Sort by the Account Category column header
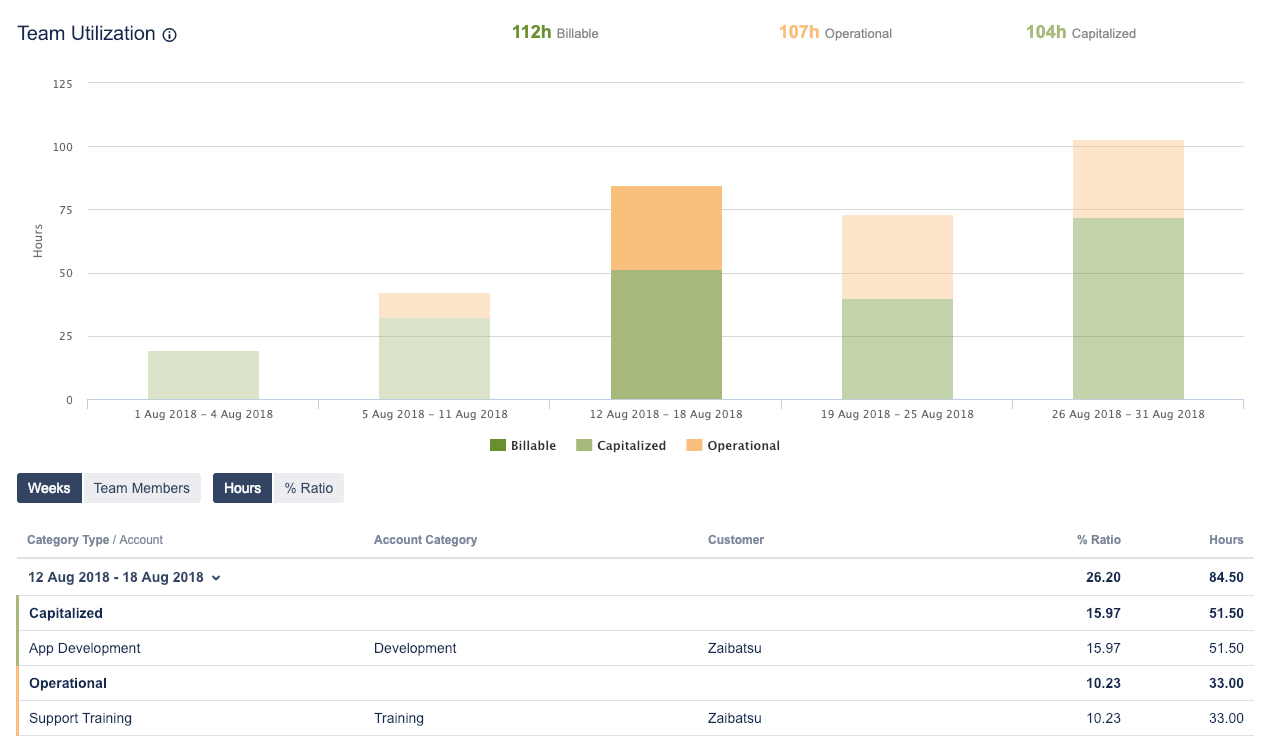This screenshot has height=749, width=1269. (x=425, y=540)
